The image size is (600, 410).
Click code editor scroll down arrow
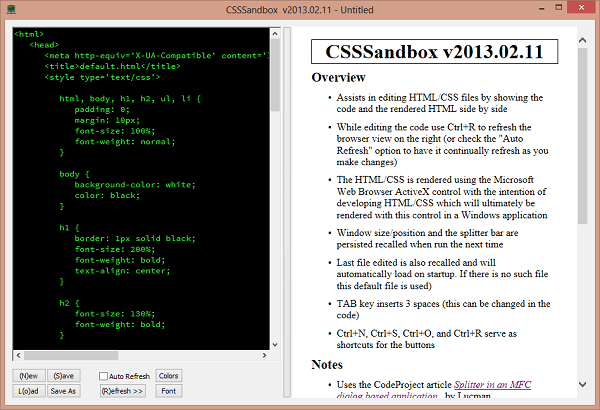coord(275,345)
